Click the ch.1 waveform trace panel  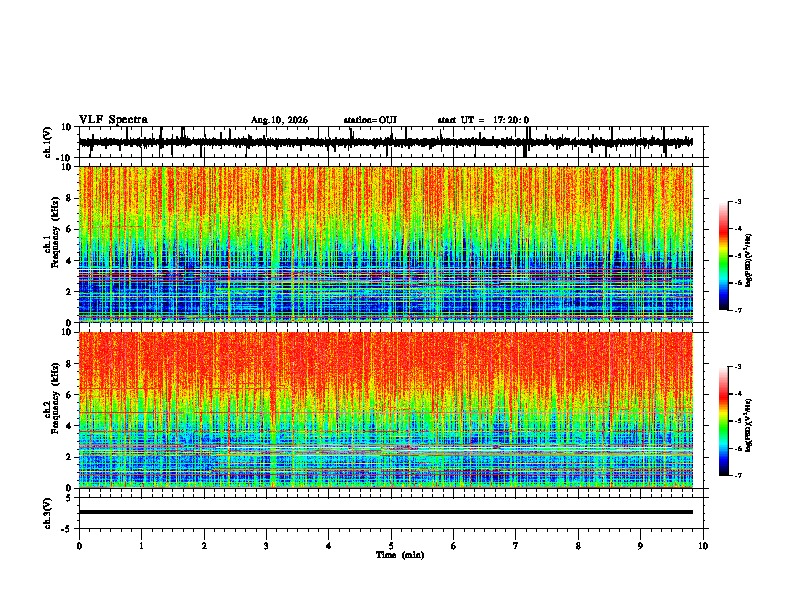393,142
